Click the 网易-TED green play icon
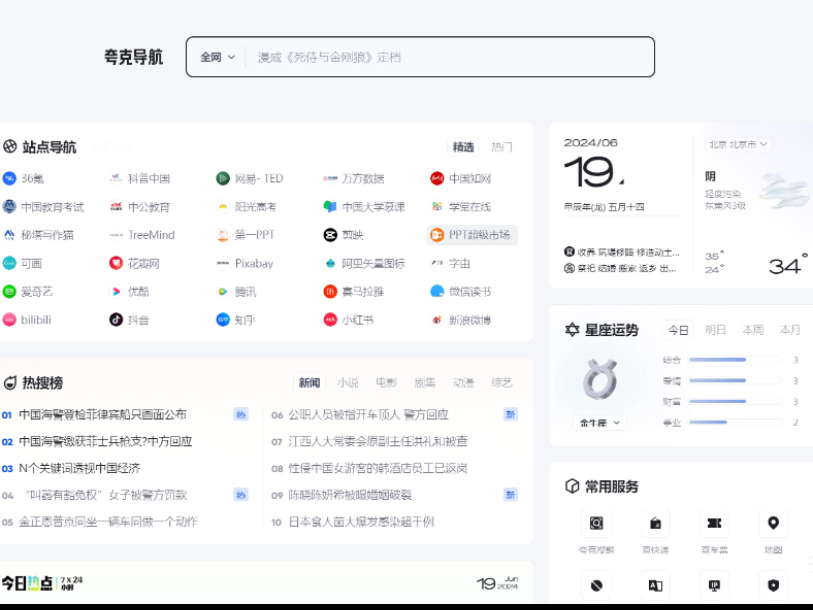813x610 pixels. (x=223, y=178)
